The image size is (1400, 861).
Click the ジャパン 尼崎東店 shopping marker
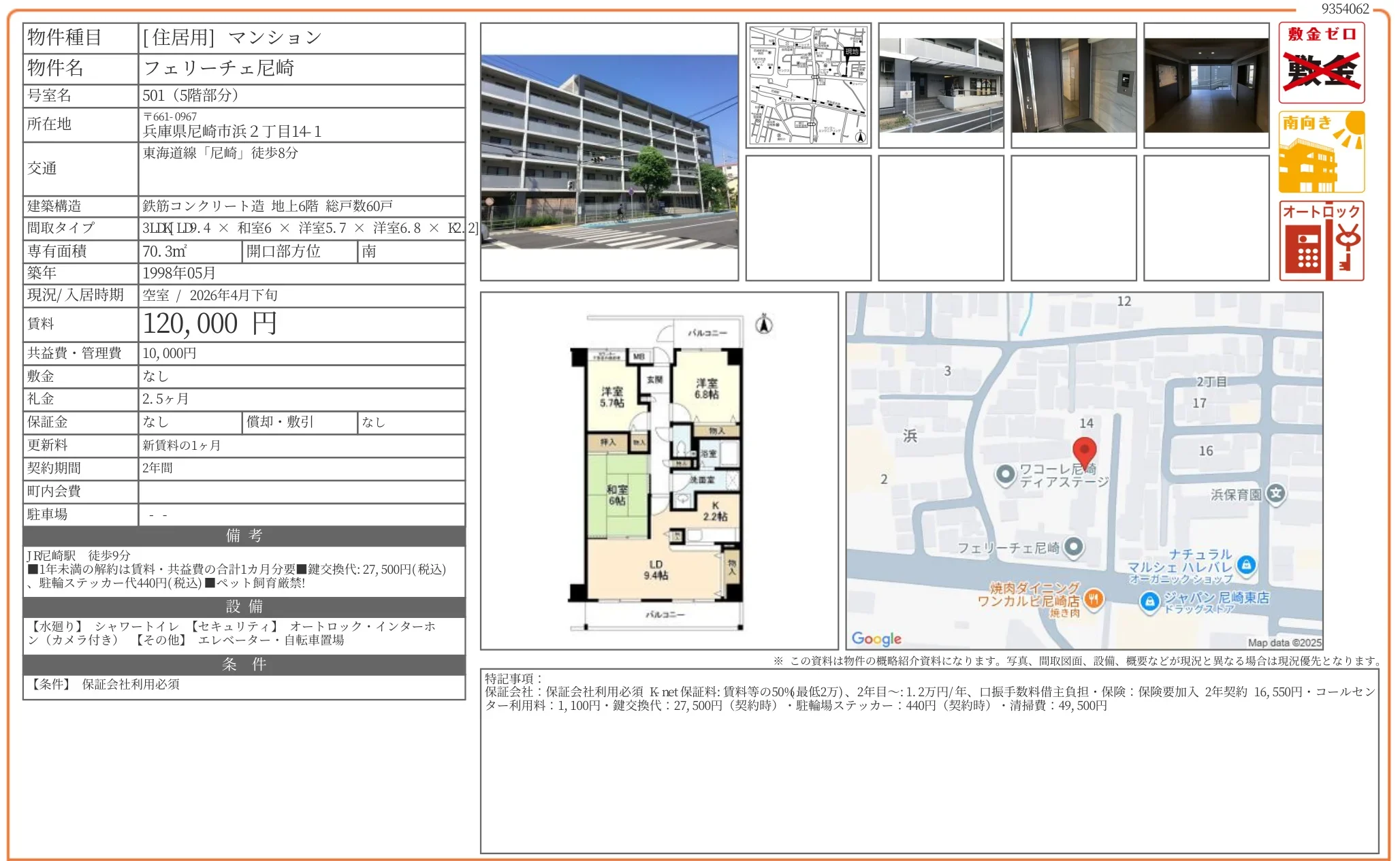1149,600
